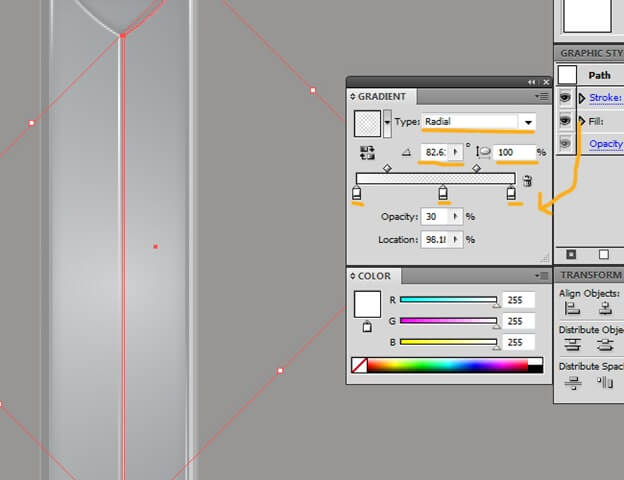Viewport: 624px width, 480px height.
Task: Click the Stroke link in Appearance
Action: tap(605, 98)
